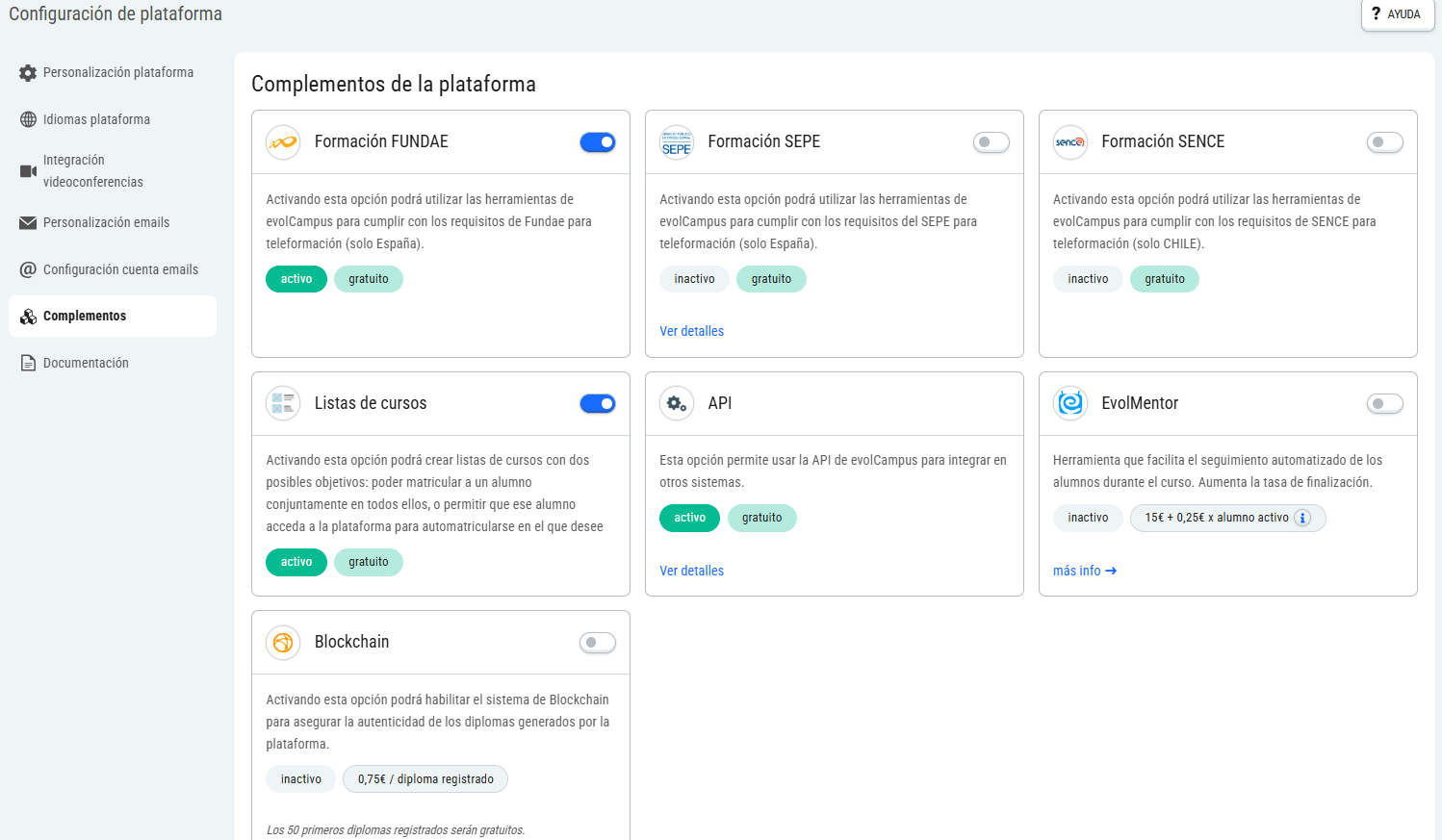Click Ver detalles in API card
The height and width of the screenshot is (840, 1442).
click(691, 571)
